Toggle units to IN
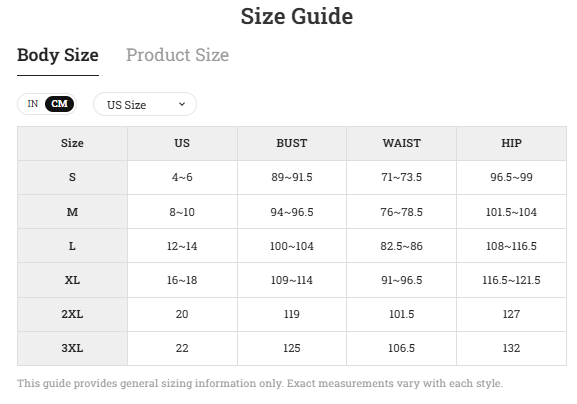 (x=33, y=104)
